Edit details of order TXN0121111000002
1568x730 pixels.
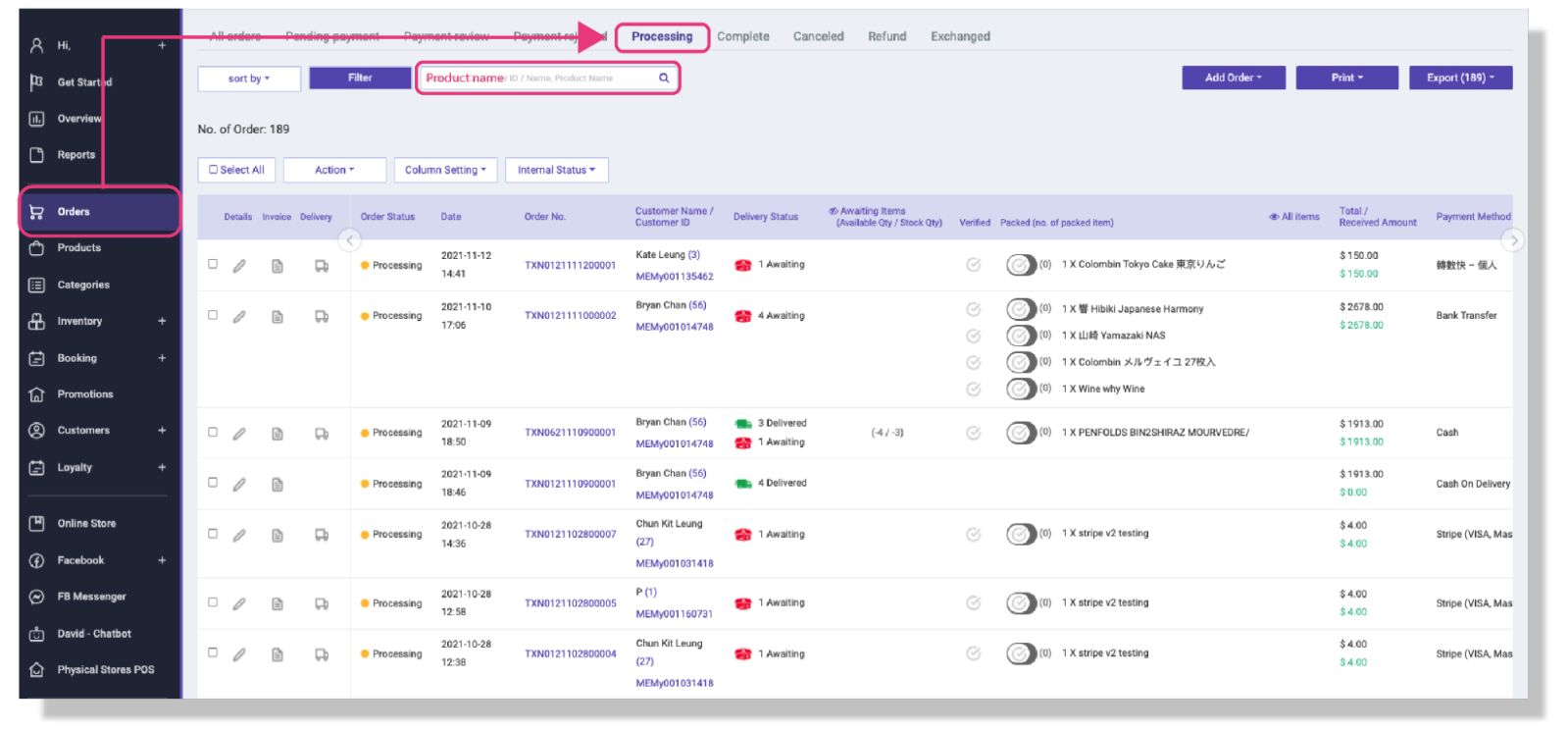click(238, 317)
